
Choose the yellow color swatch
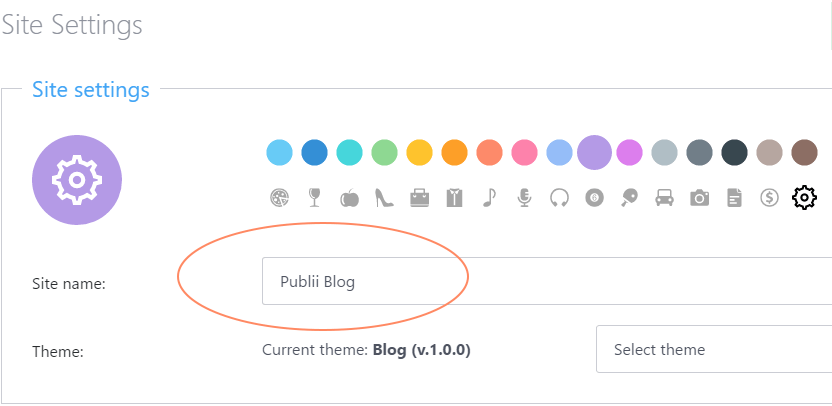(x=419, y=152)
